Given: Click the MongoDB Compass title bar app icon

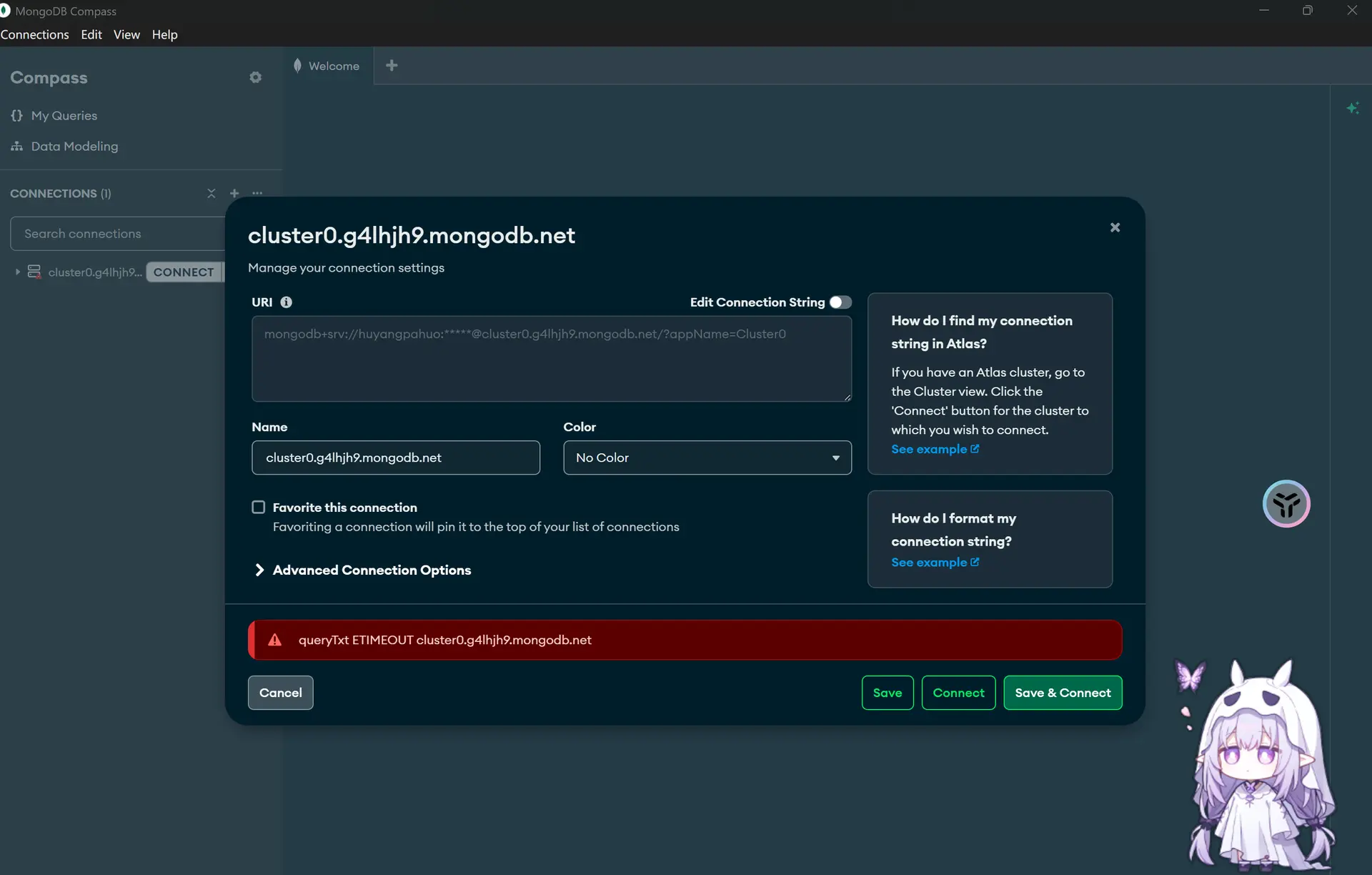Looking at the screenshot, I should click(x=4, y=11).
